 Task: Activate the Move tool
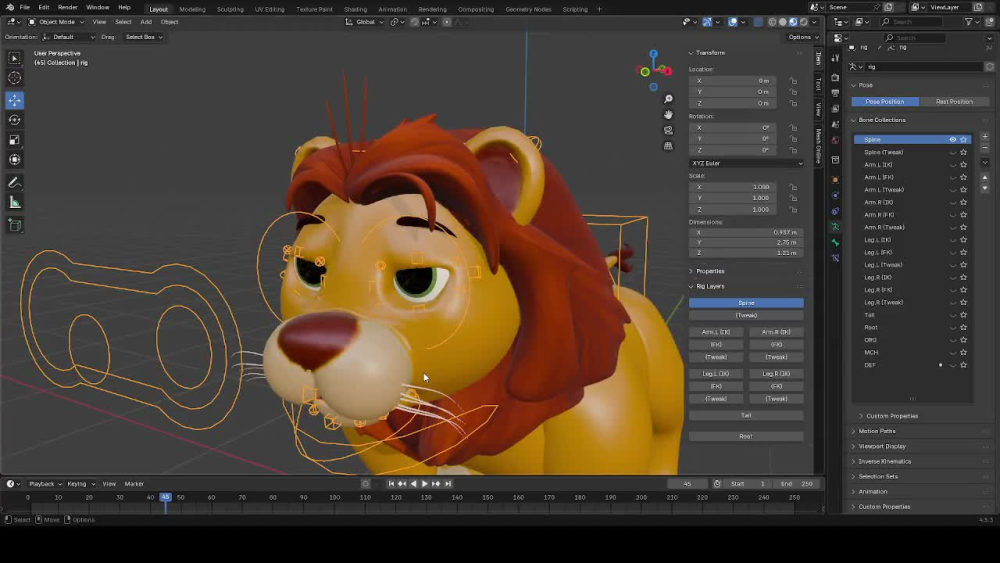click(14, 100)
